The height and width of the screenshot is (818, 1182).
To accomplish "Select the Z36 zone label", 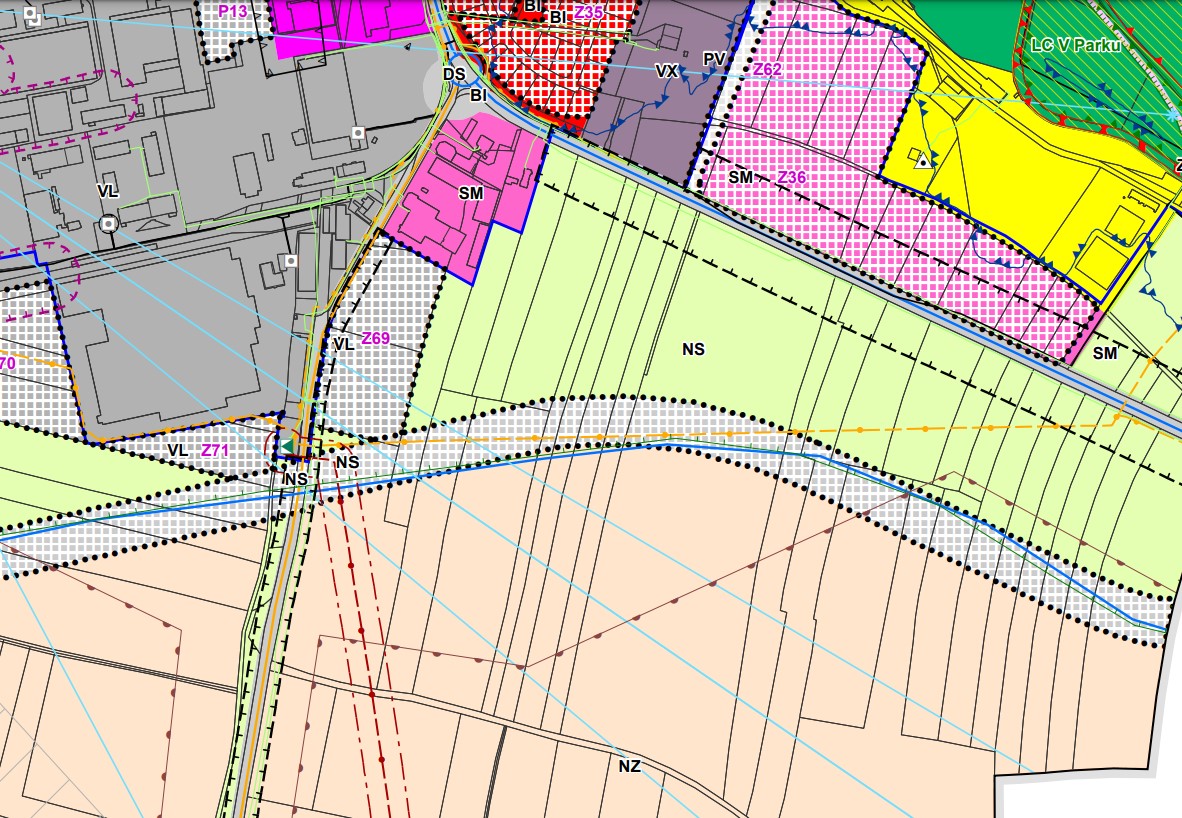I will click(791, 177).
